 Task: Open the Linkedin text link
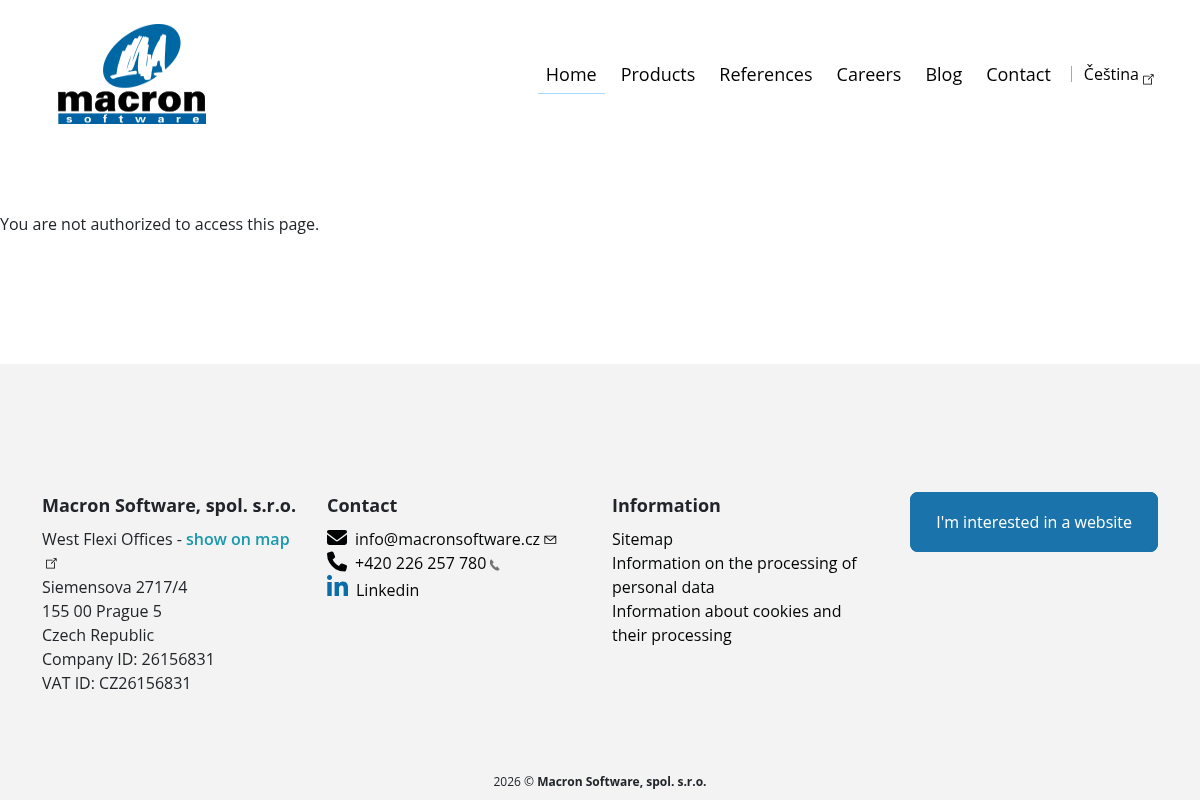(387, 590)
